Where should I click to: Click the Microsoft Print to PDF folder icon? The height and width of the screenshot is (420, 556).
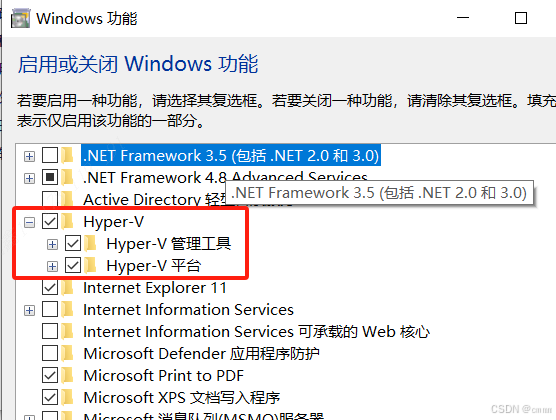pos(67,376)
